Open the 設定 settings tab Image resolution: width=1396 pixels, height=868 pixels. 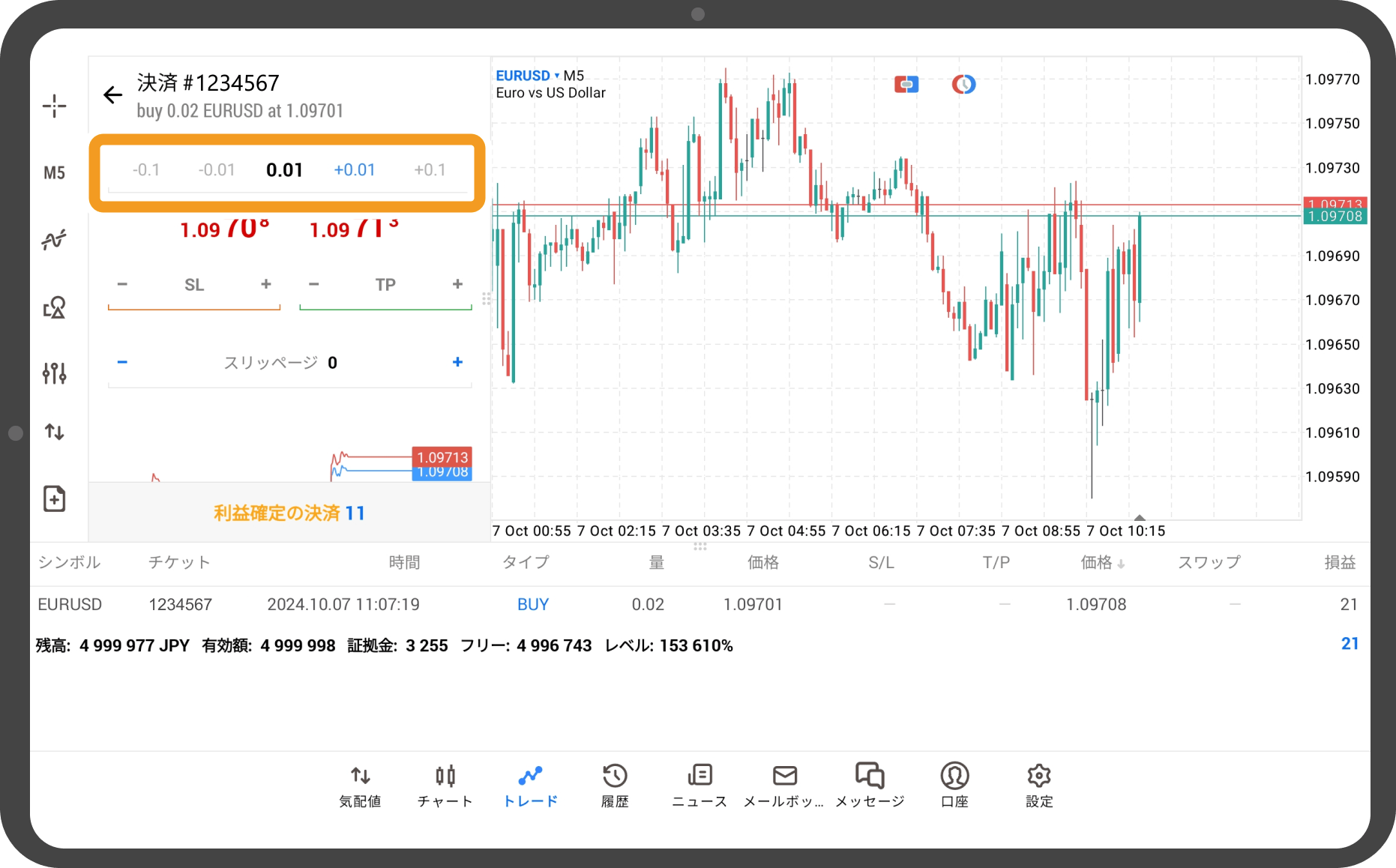(x=1039, y=786)
